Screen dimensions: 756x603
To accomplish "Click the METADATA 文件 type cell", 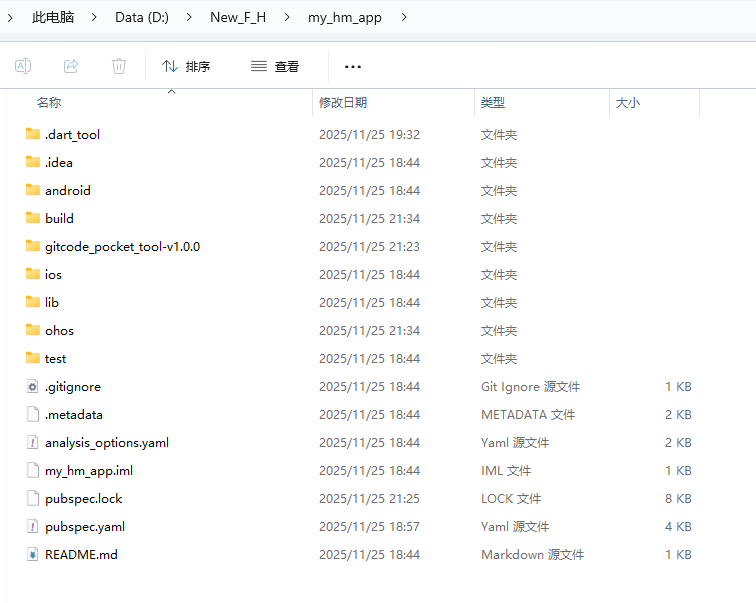I will tap(528, 415).
